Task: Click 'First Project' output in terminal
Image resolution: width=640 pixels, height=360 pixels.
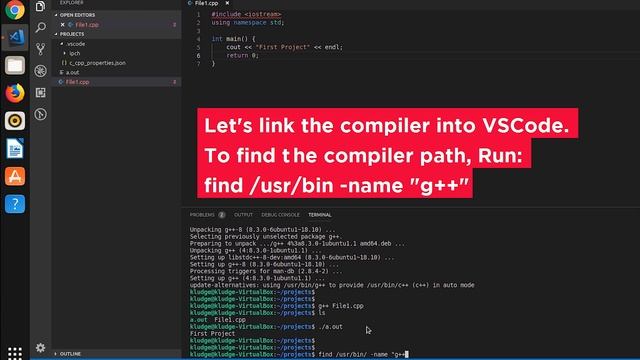Action: pyautogui.click(x=212, y=333)
